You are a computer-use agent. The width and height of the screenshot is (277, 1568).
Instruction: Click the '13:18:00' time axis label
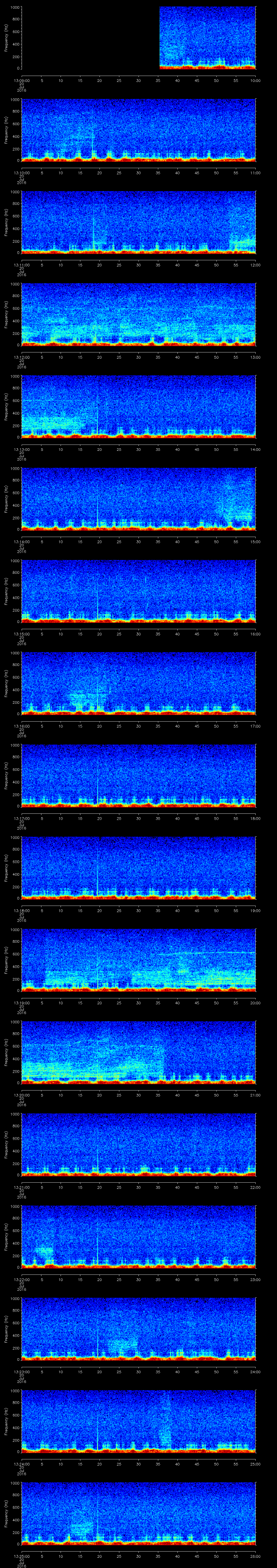click(x=21, y=910)
